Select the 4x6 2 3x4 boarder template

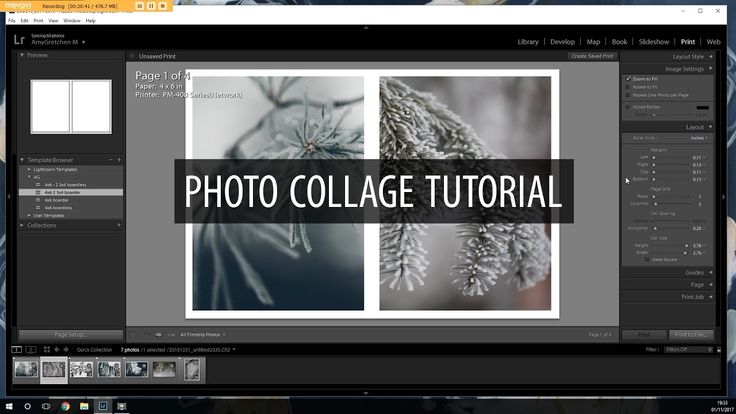(71, 192)
